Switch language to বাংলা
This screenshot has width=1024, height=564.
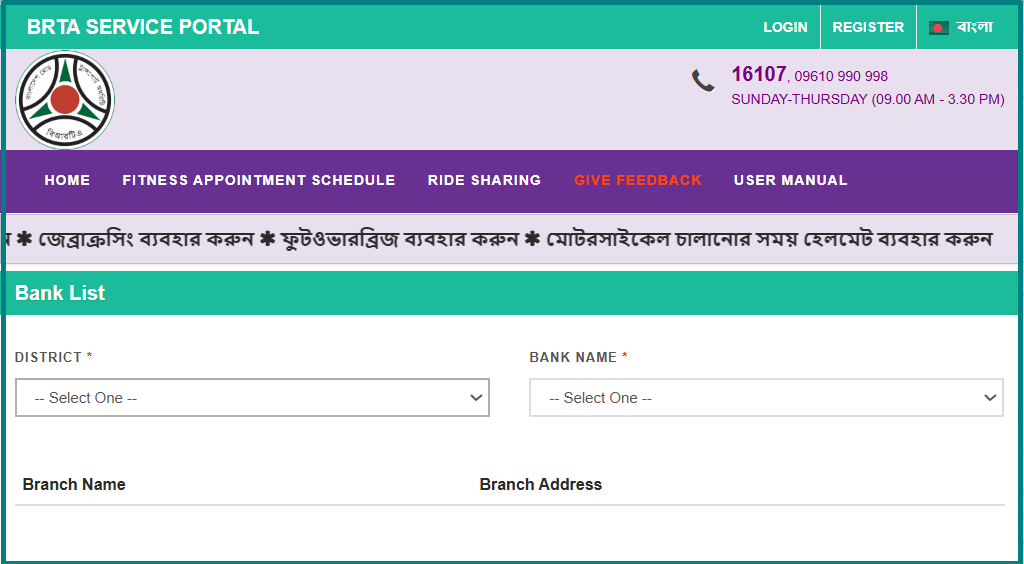(974, 27)
